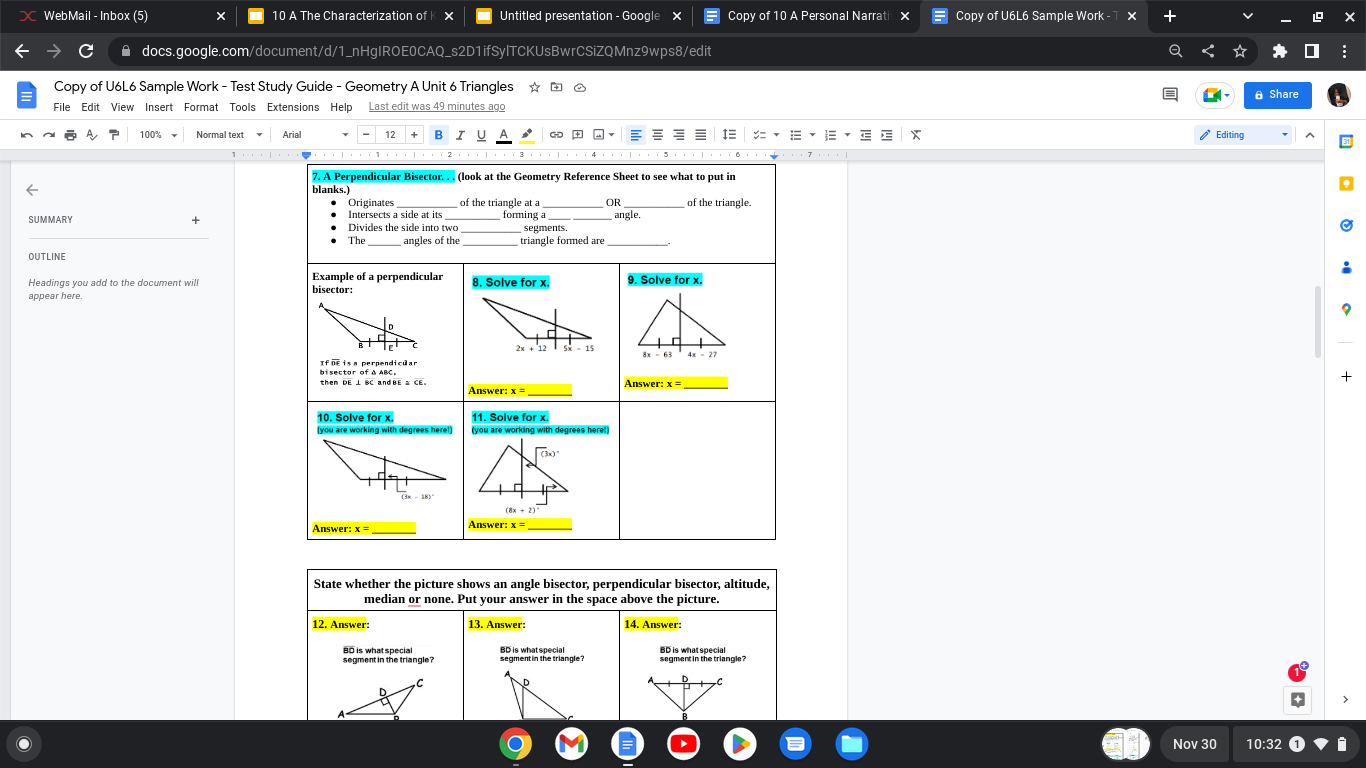Open Google Keep in side panel

[1346, 183]
